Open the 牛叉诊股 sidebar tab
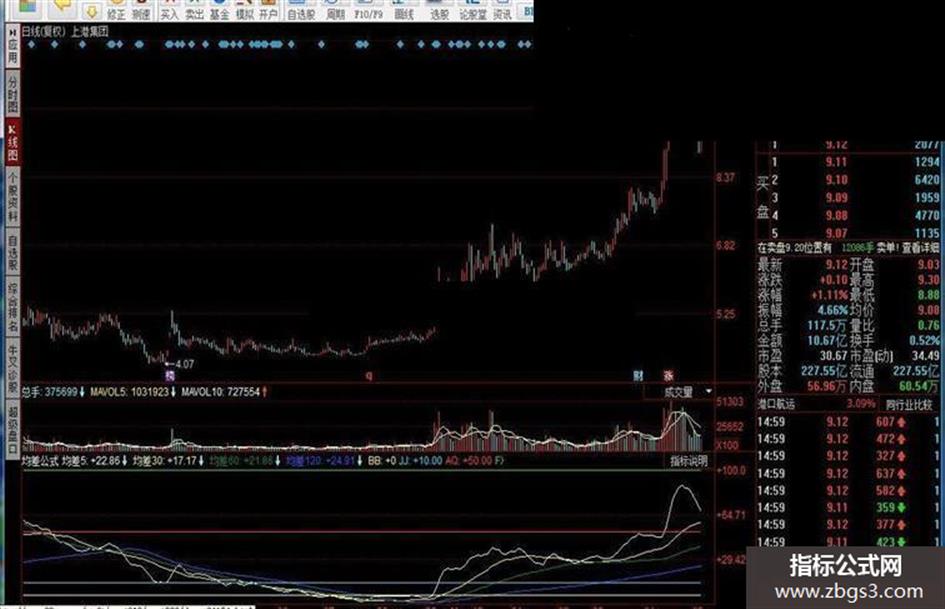The height and width of the screenshot is (609, 945). tap(12, 370)
